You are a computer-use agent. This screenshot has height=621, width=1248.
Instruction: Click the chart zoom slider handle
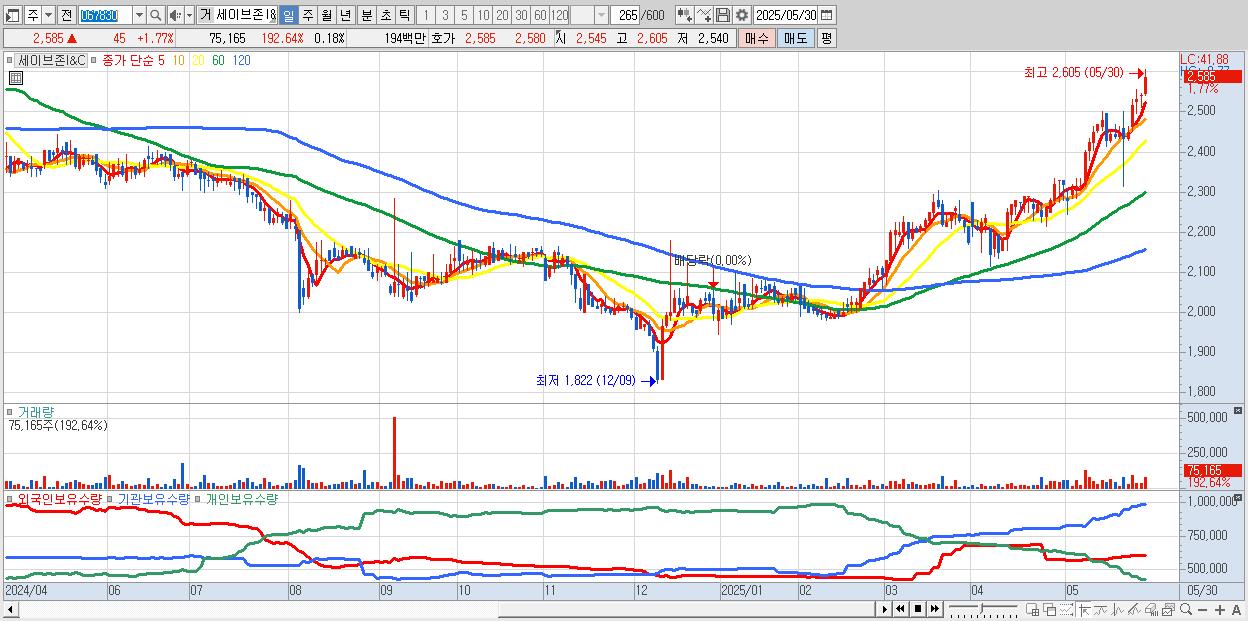click(982, 609)
